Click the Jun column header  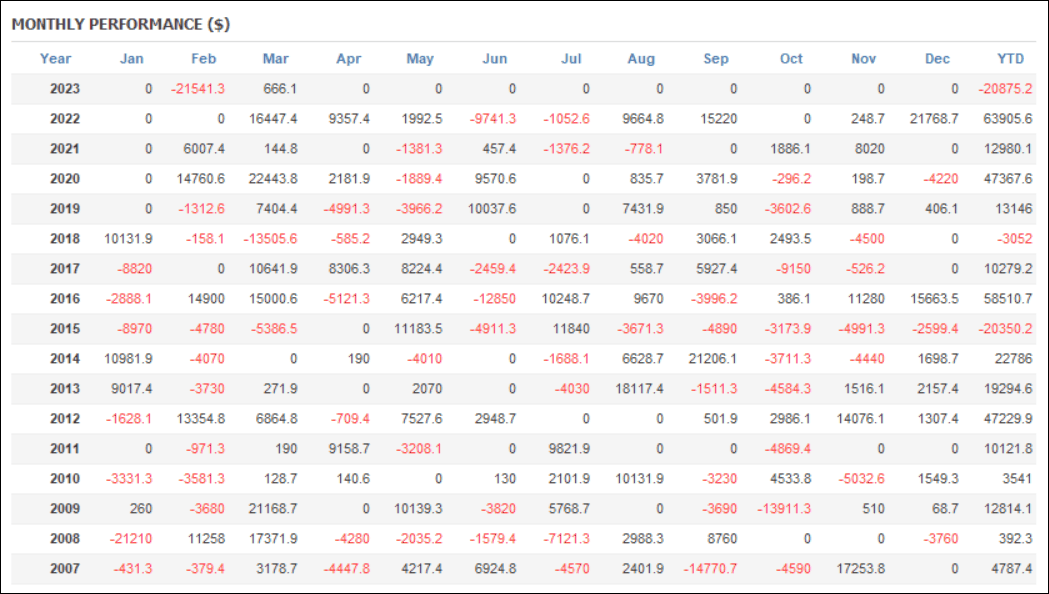(495, 59)
